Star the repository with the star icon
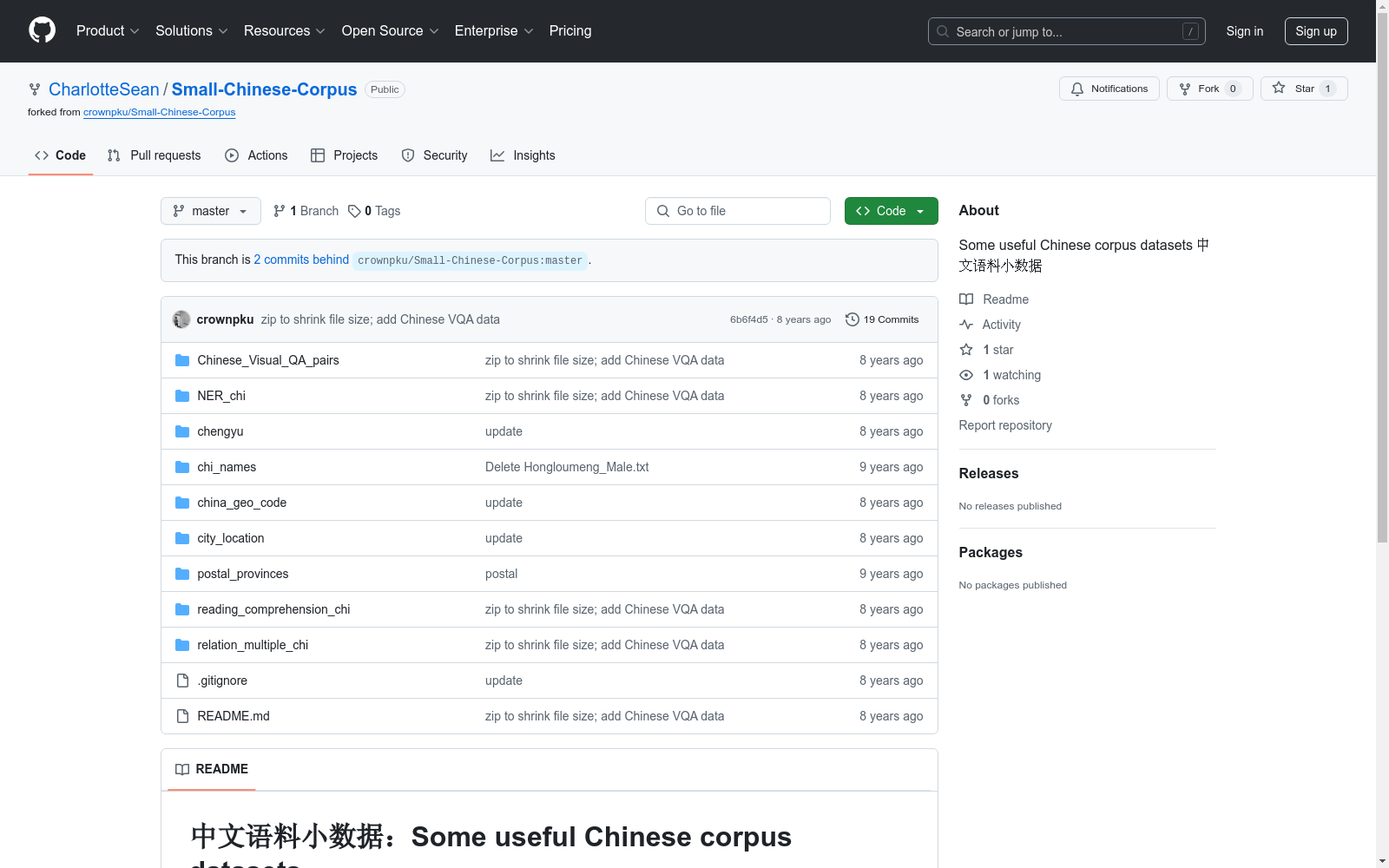 tap(1279, 88)
